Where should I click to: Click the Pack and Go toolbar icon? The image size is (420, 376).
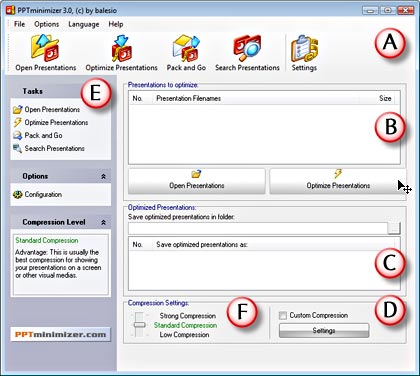click(x=186, y=53)
